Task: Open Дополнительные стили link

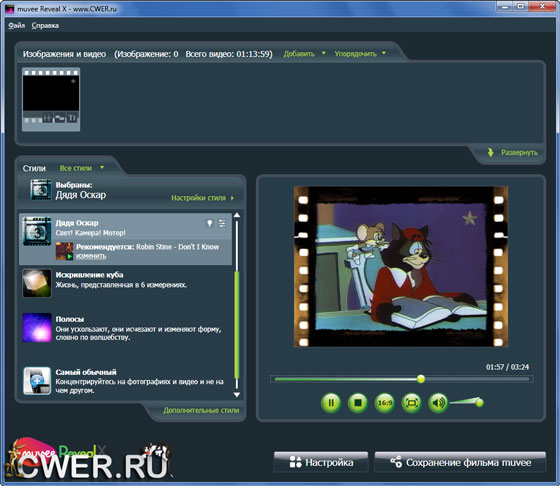Action: coord(201,410)
